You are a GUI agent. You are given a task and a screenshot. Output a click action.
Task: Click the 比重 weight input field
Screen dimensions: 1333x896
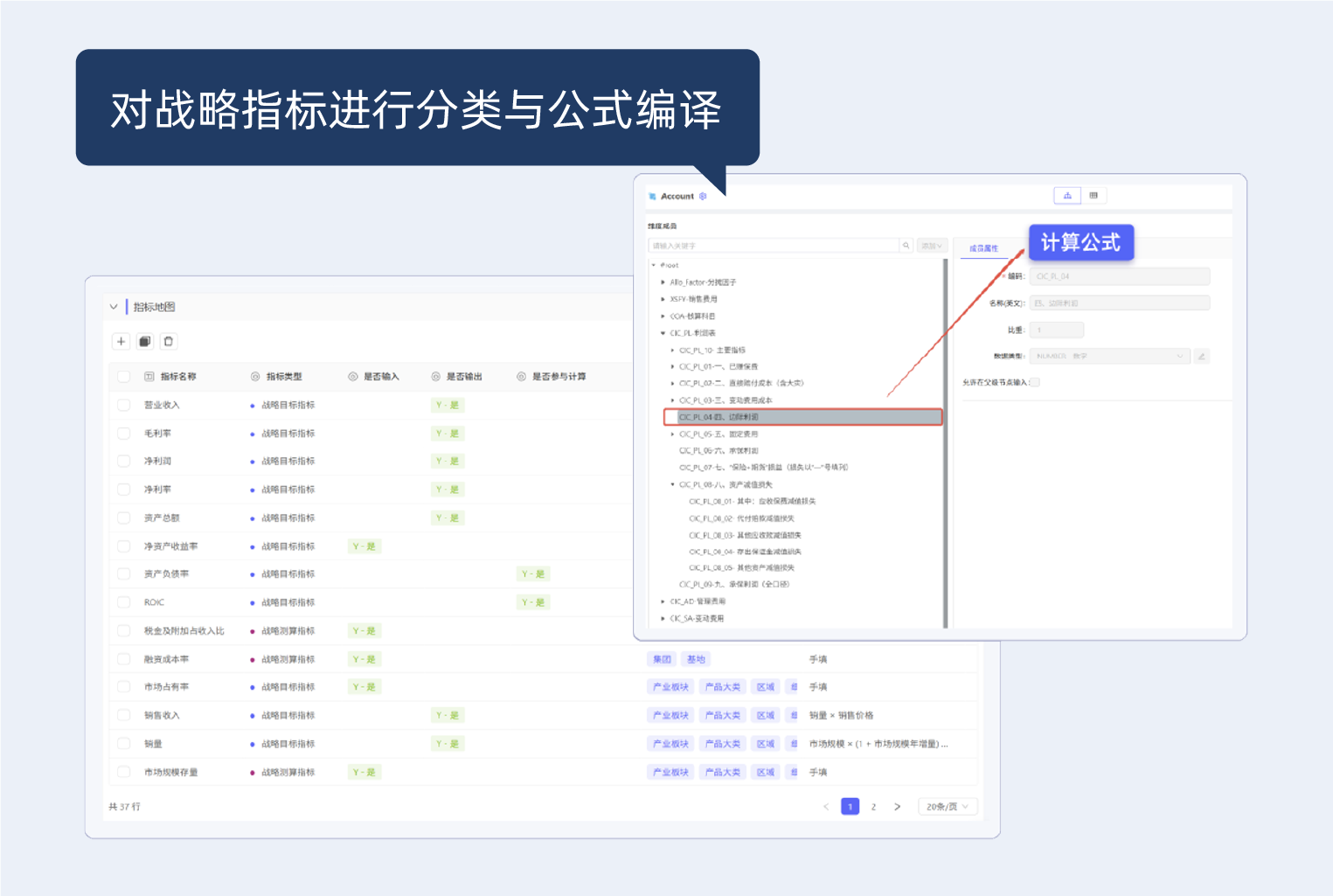(x=1057, y=330)
